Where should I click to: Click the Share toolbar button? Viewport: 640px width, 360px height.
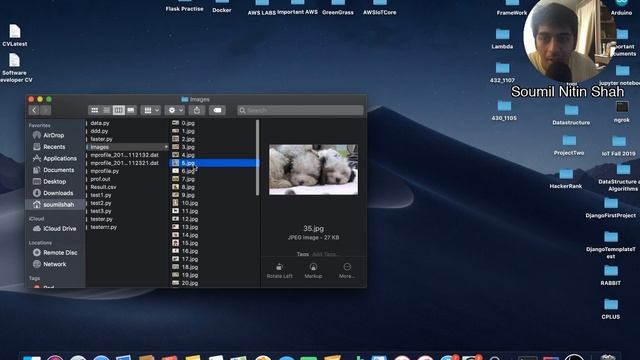[197, 110]
